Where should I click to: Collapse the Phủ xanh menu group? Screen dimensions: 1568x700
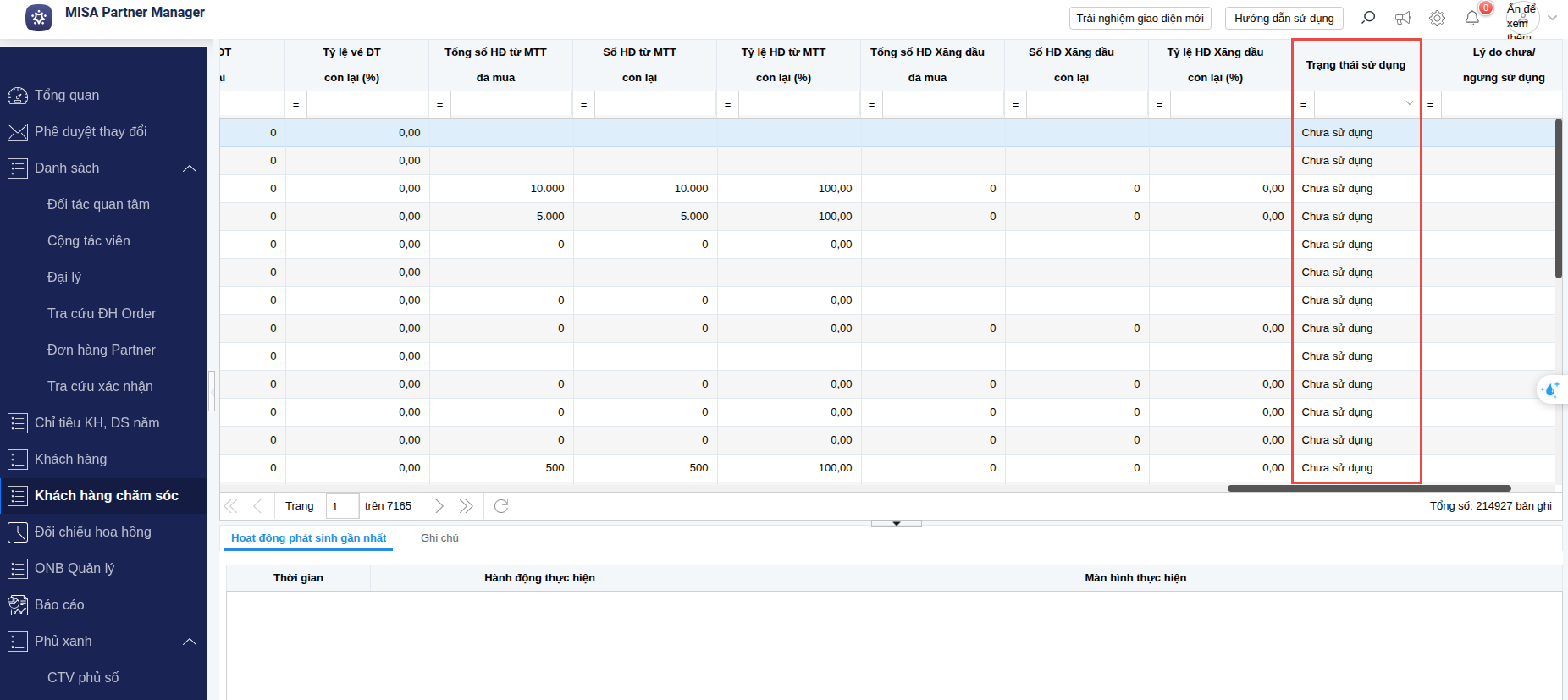tap(190, 642)
